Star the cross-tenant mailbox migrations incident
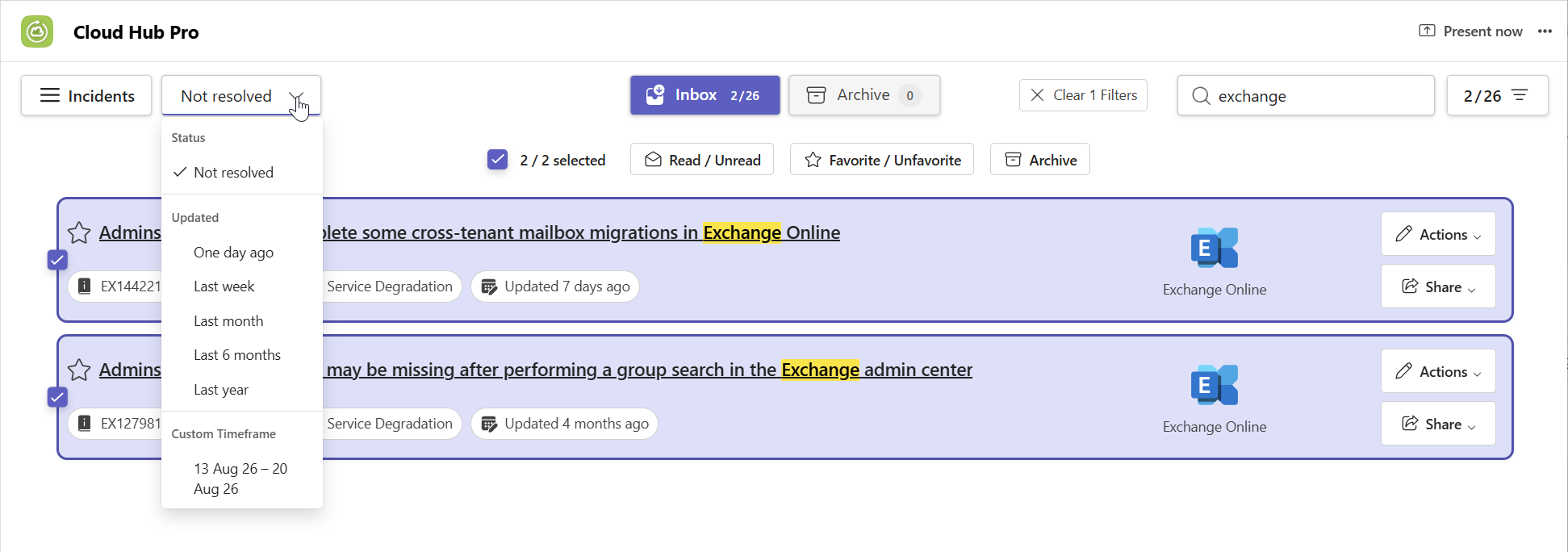The height and width of the screenshot is (552, 1568). 79,232
